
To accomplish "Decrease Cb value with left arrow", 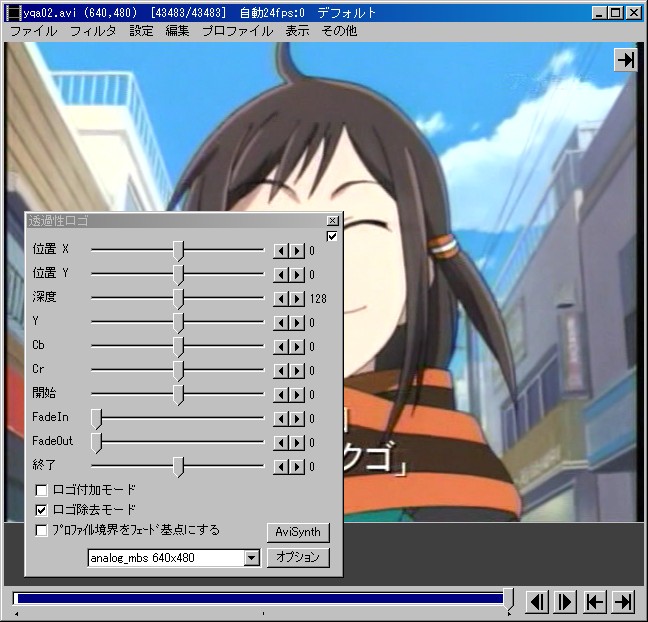I will coord(281,346).
